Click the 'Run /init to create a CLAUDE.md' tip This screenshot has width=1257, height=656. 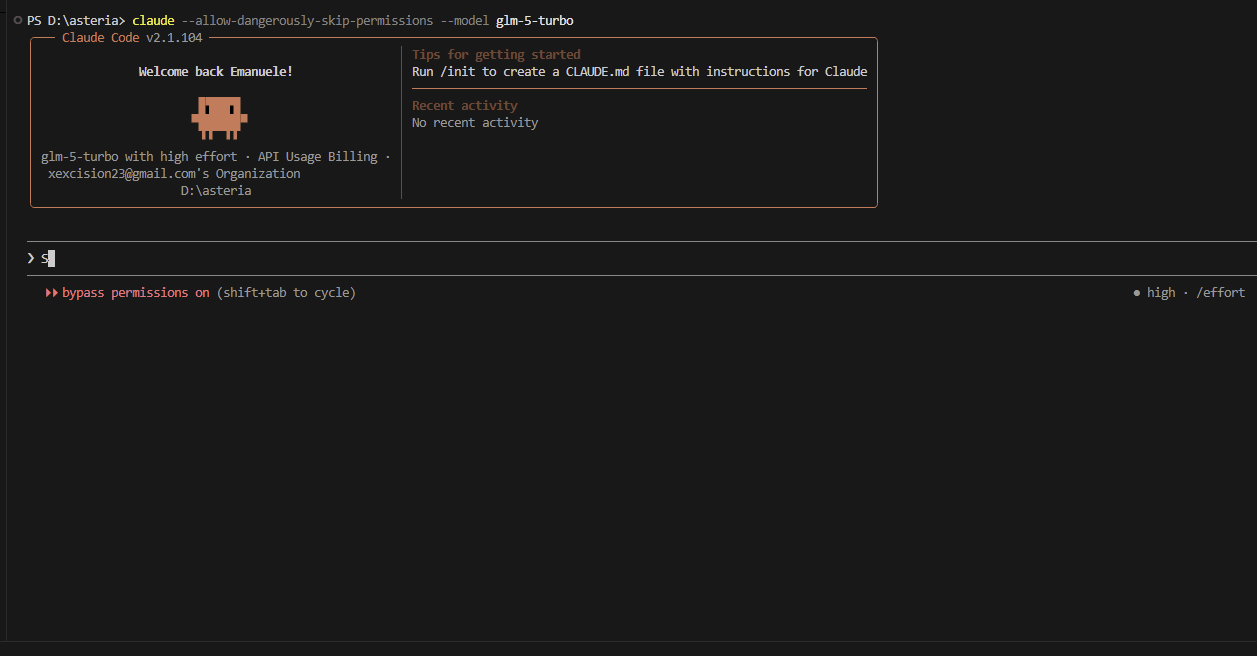639,72
